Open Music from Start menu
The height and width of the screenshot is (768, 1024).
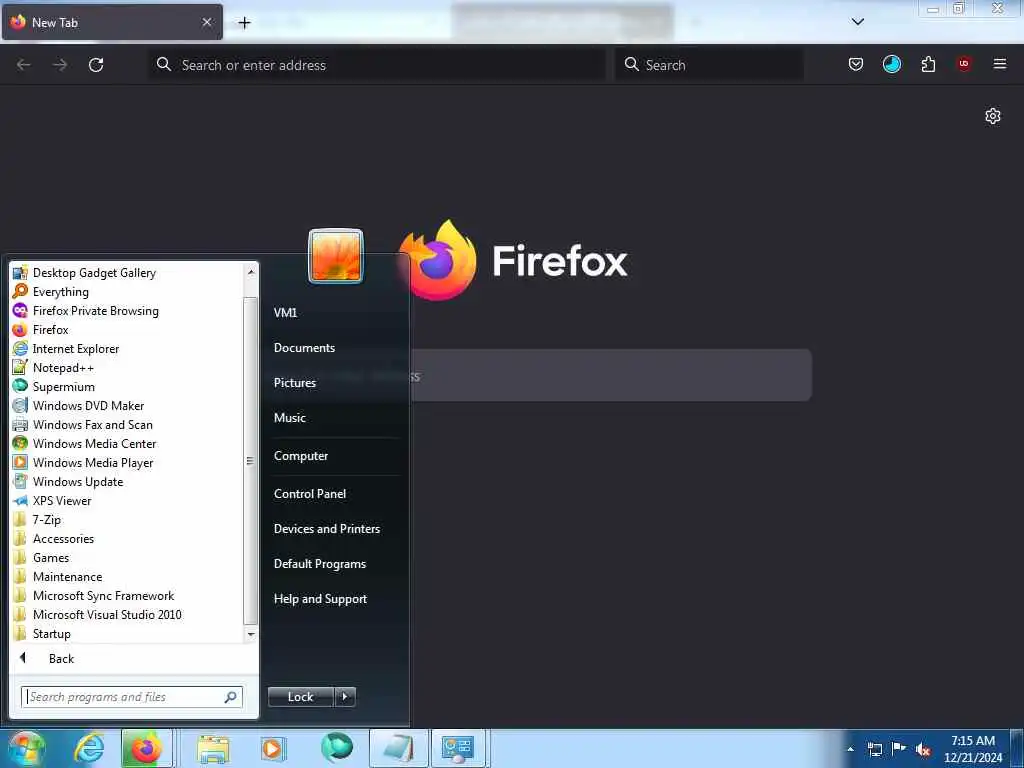coord(289,417)
